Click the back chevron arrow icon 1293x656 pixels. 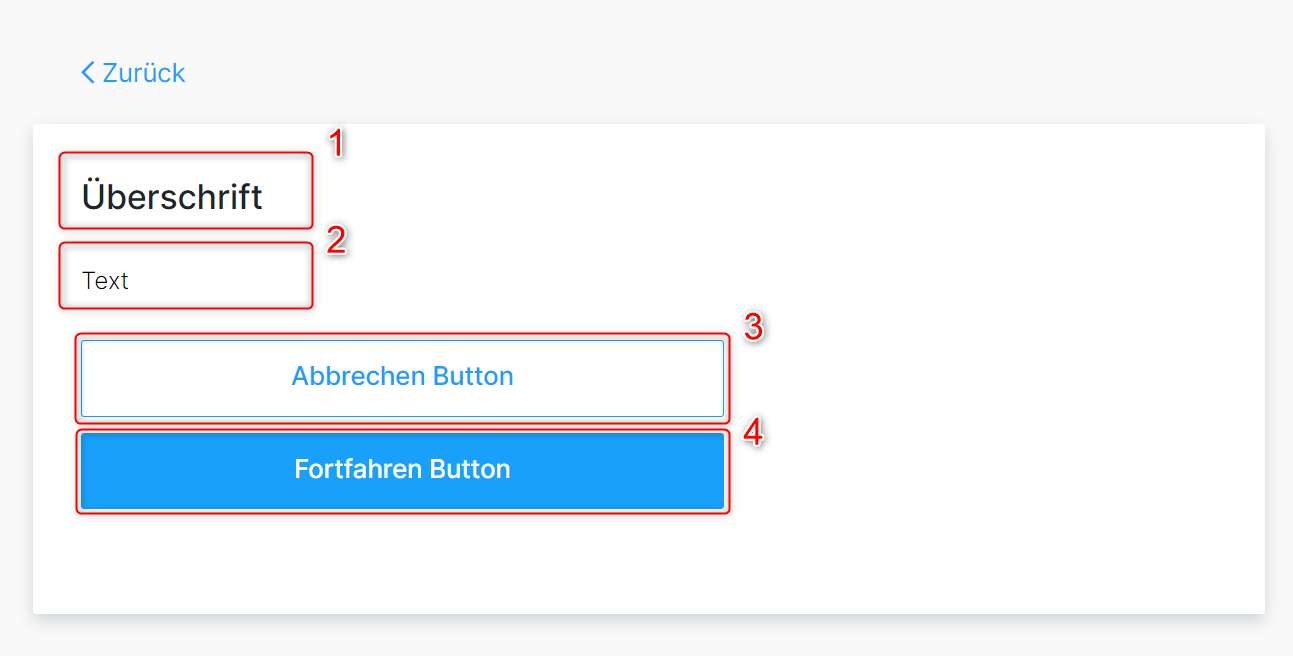88,72
